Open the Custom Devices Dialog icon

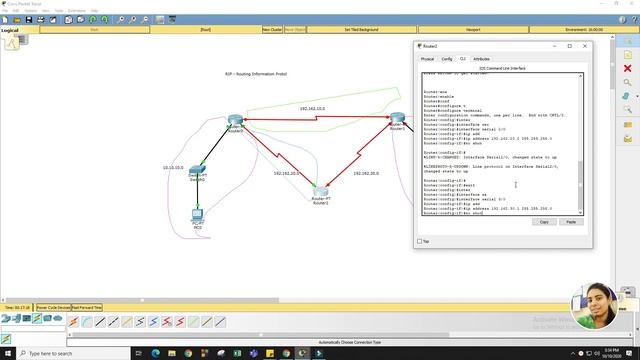click(172, 20)
